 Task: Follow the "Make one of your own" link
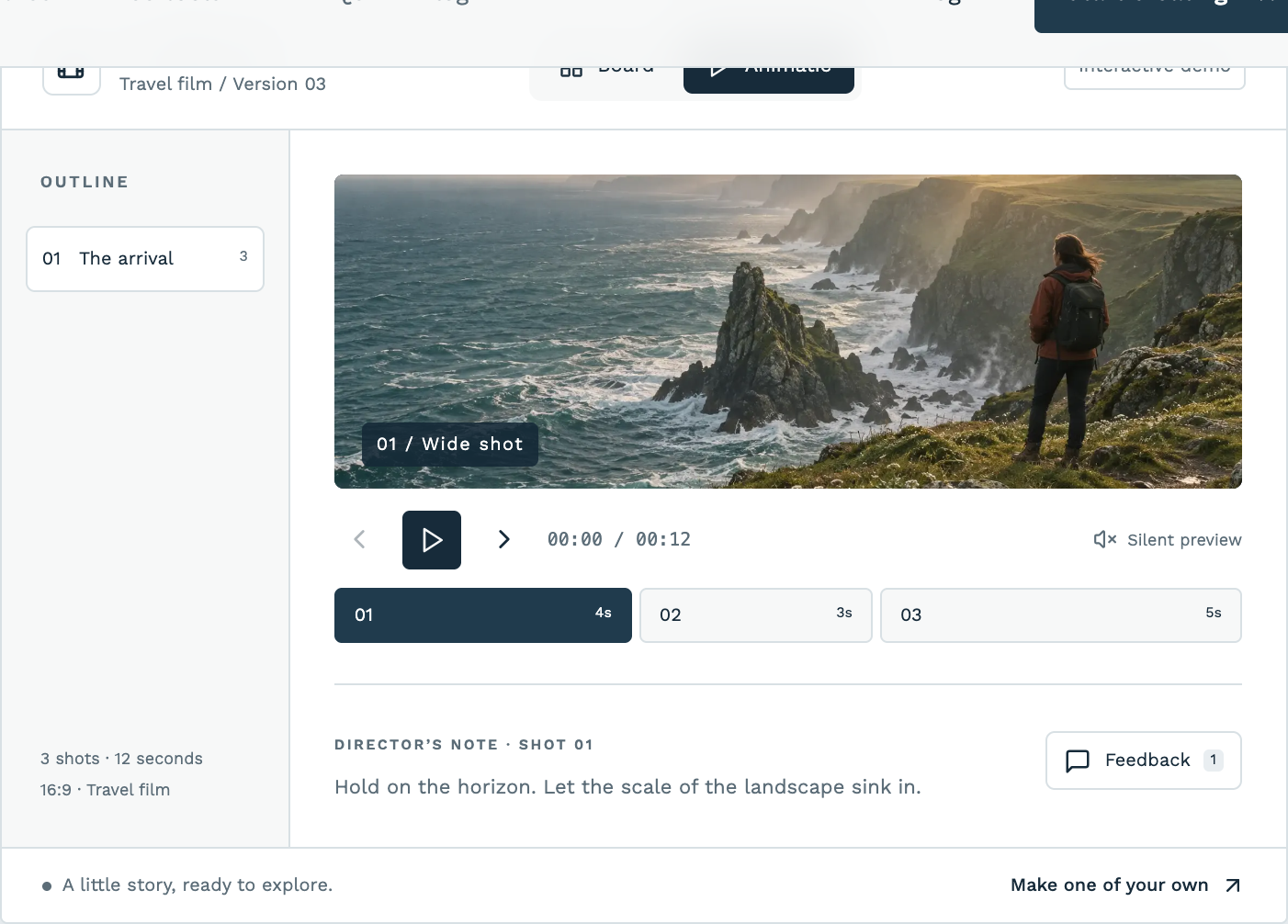1125,885
